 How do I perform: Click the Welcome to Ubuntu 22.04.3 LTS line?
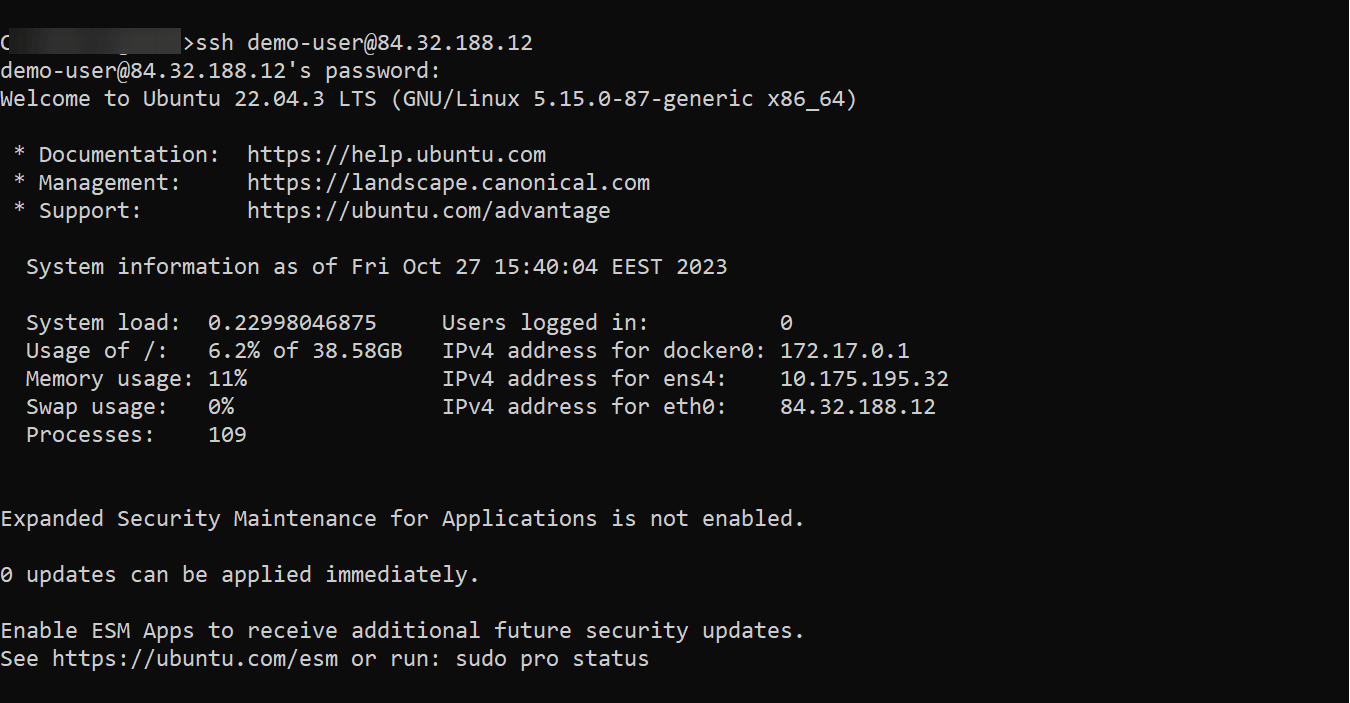pyautogui.click(x=428, y=99)
